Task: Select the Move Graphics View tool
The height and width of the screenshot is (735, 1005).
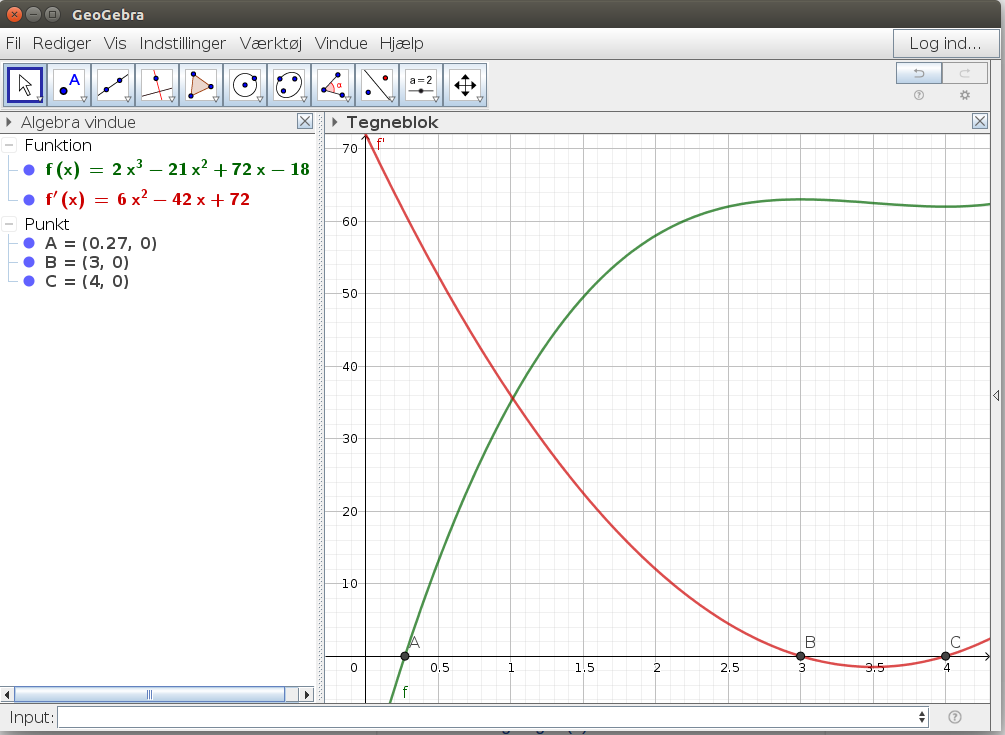Action: coord(465,85)
